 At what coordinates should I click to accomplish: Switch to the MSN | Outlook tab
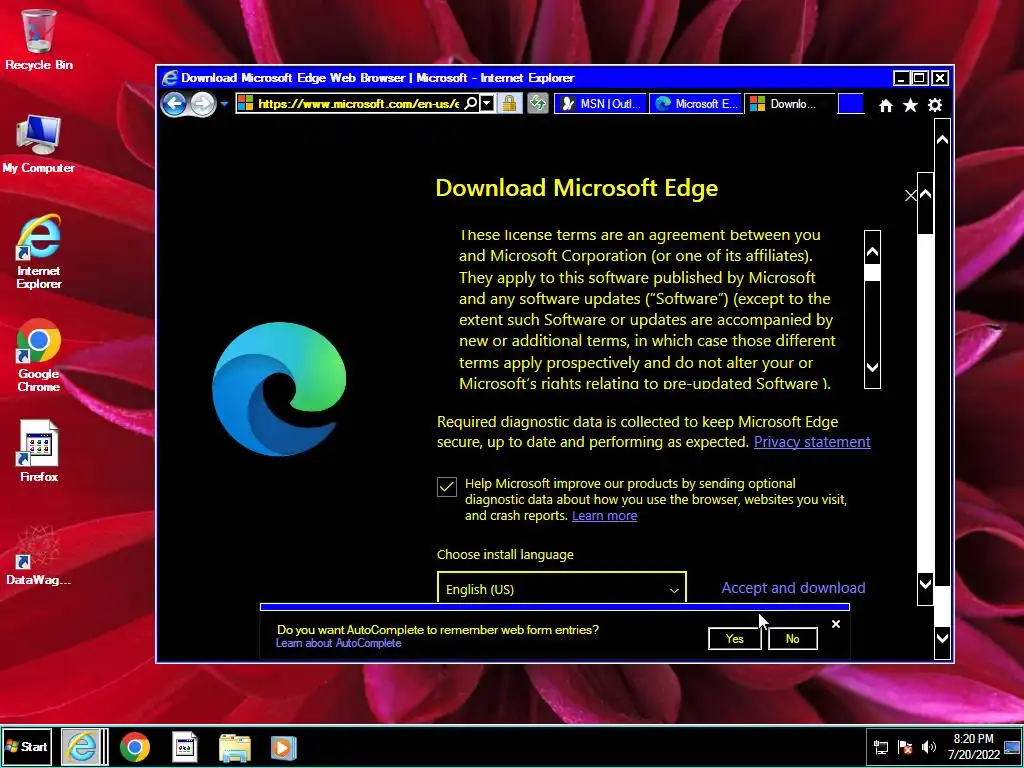pyautogui.click(x=601, y=103)
